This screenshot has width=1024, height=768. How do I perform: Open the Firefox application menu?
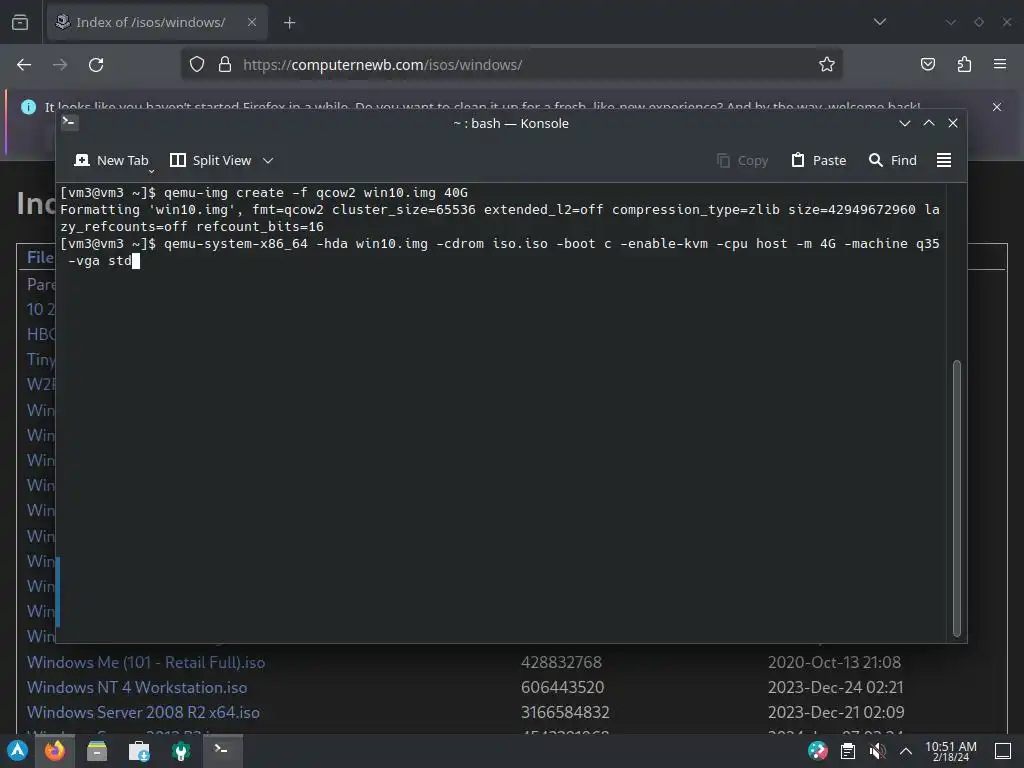click(x=1000, y=64)
